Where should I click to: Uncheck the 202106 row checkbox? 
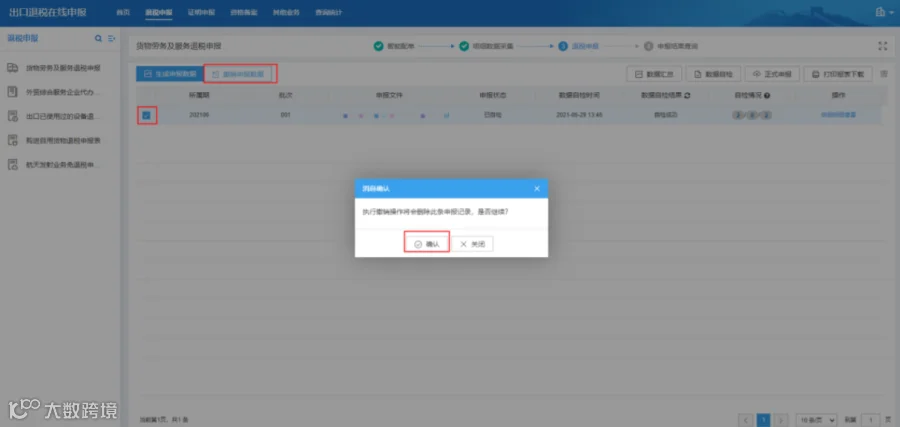146,115
